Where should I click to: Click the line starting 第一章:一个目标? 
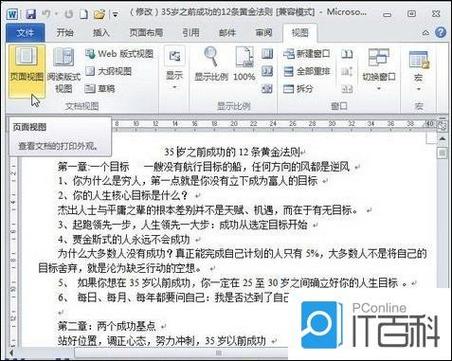[x=203, y=166]
